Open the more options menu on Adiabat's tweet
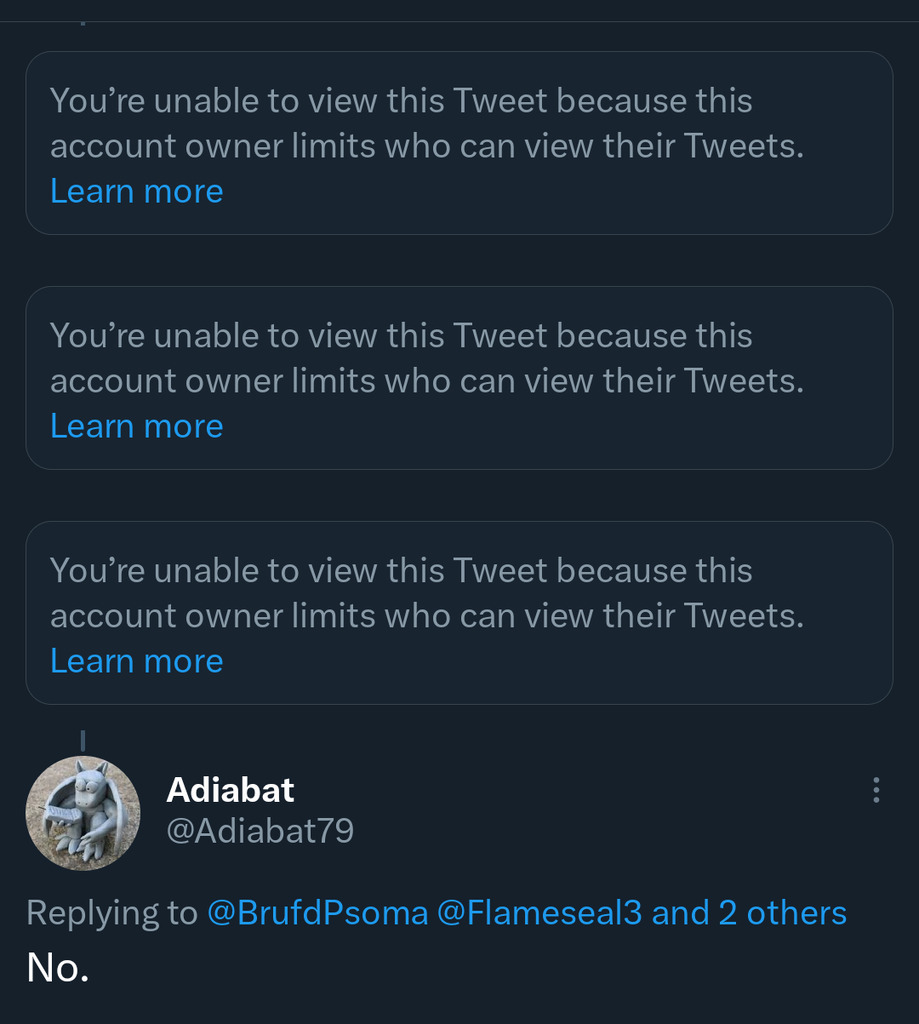 pyautogui.click(x=876, y=790)
